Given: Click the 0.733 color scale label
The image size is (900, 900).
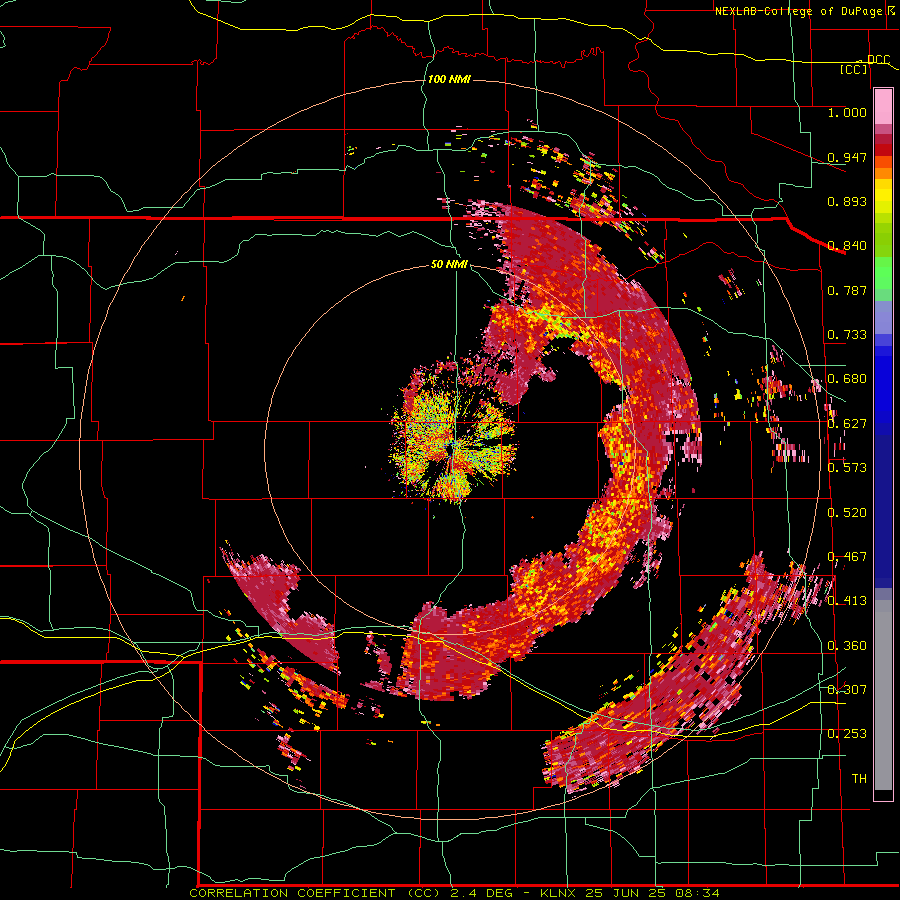Looking at the screenshot, I should pyautogui.click(x=847, y=335).
